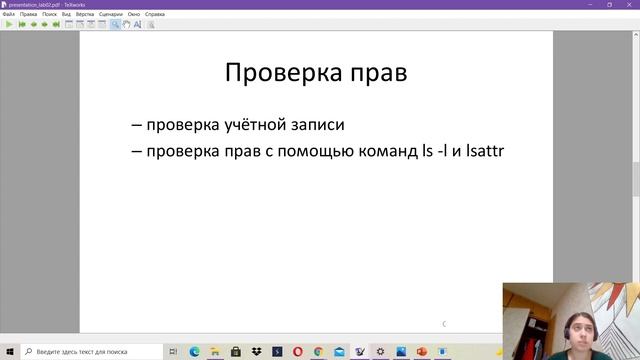Open File Explorer from the taskbar
Image resolution: width=640 pixels, height=360 pixels.
tap(215, 351)
